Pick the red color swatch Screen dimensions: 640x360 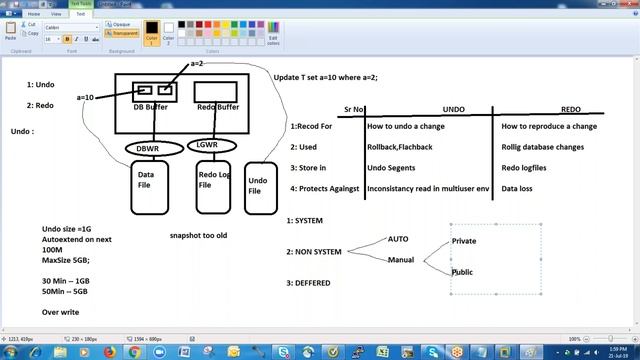point(208,24)
